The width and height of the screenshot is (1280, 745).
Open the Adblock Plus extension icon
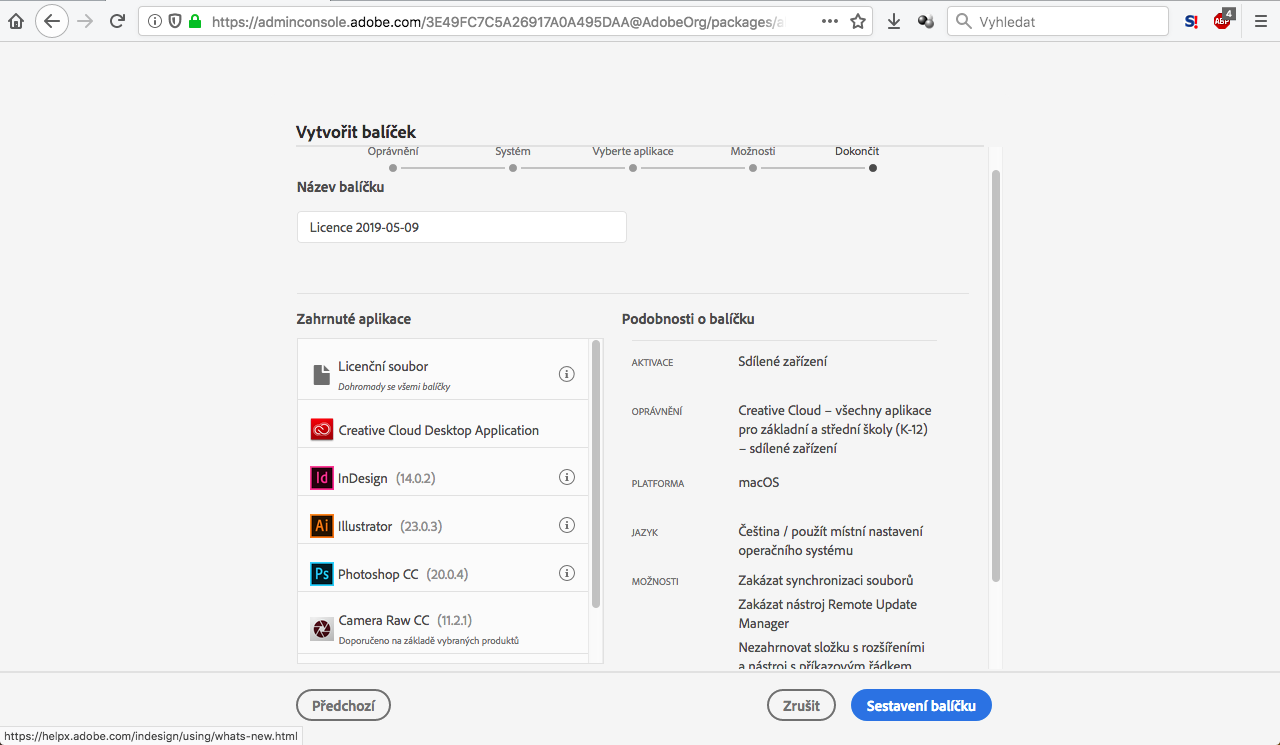click(x=1223, y=20)
